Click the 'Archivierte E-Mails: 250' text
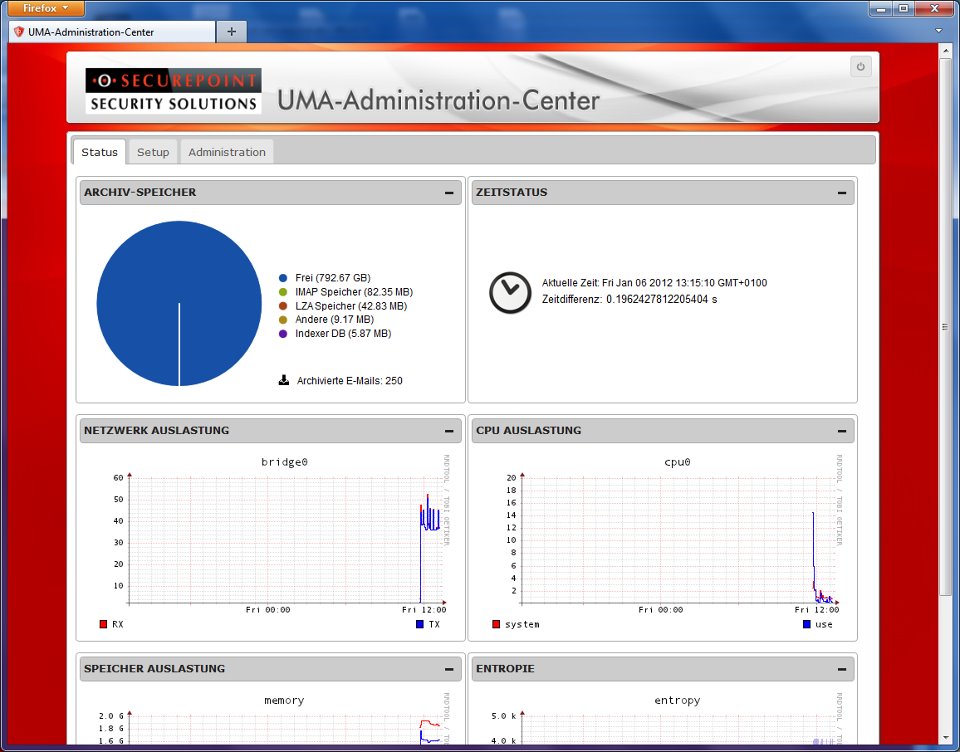This screenshot has height=752, width=960. pyautogui.click(x=350, y=381)
